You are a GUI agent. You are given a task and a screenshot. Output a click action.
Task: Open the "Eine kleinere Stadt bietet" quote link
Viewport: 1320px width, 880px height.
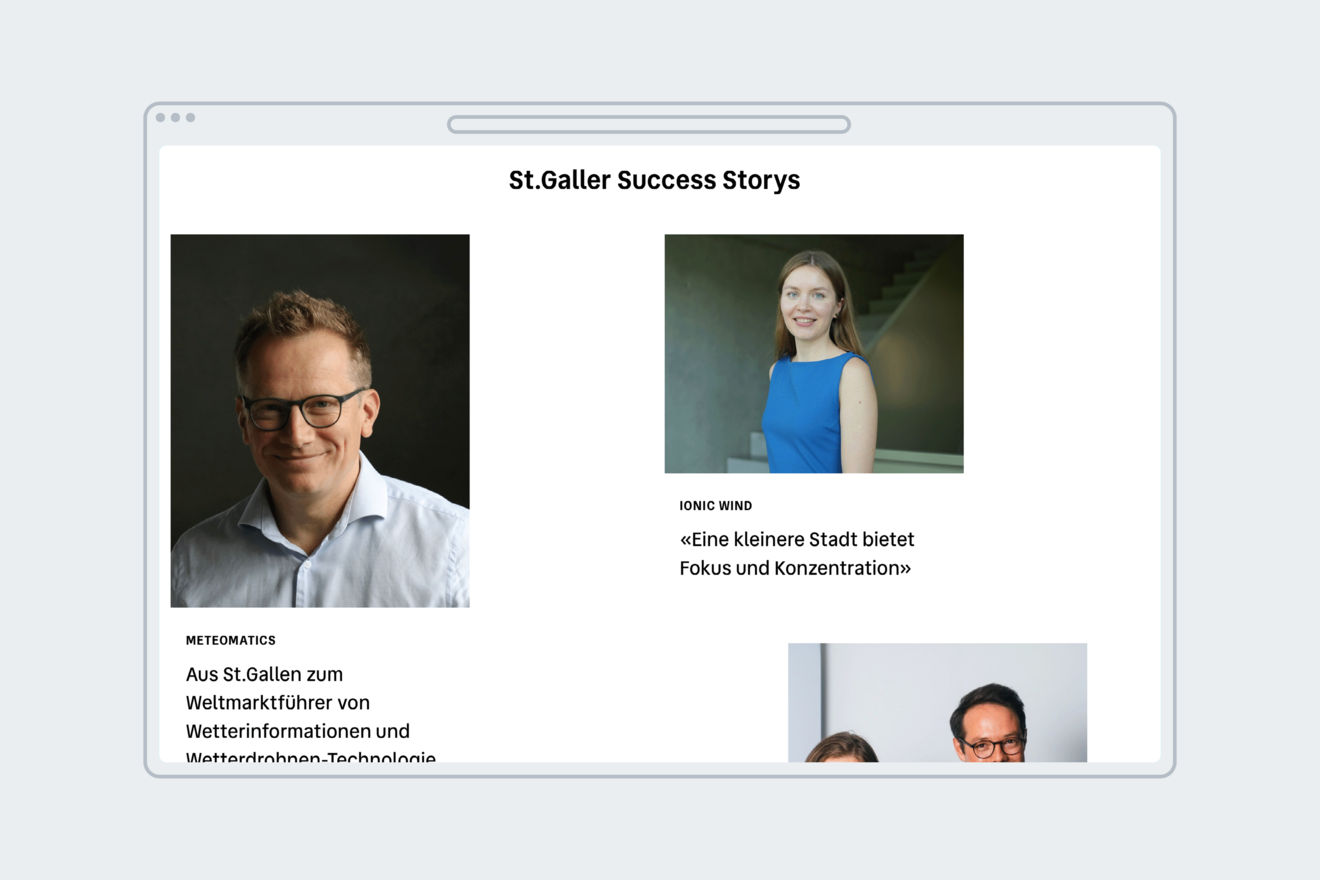(797, 540)
